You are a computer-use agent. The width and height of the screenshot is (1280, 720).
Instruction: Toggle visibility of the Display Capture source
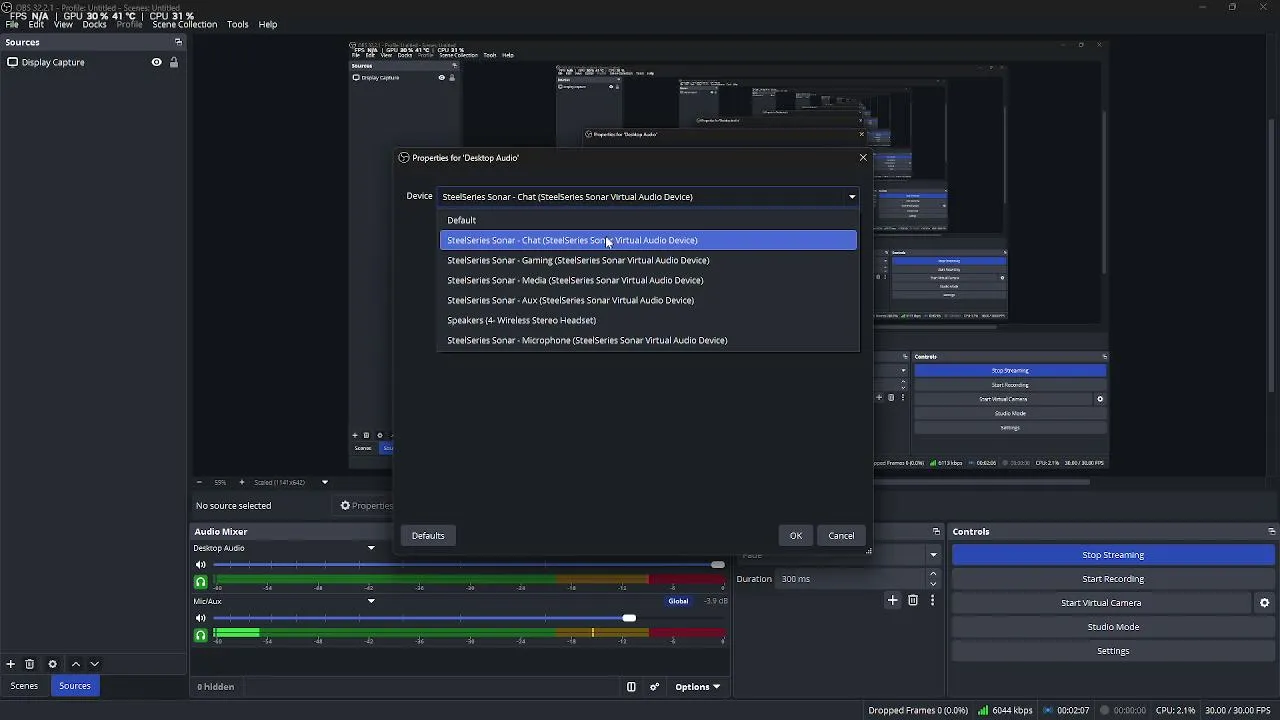(x=156, y=62)
